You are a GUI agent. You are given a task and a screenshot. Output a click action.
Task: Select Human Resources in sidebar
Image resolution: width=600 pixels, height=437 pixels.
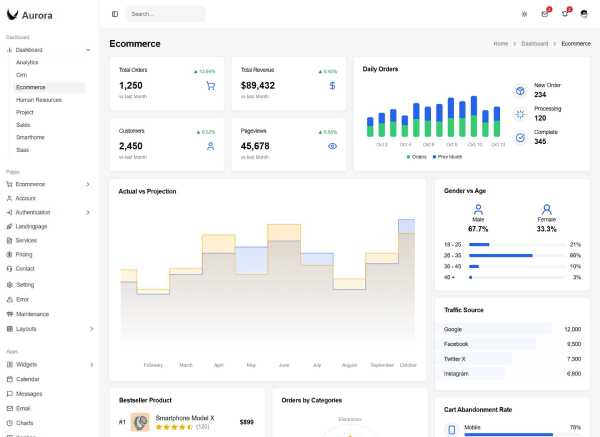click(39, 100)
